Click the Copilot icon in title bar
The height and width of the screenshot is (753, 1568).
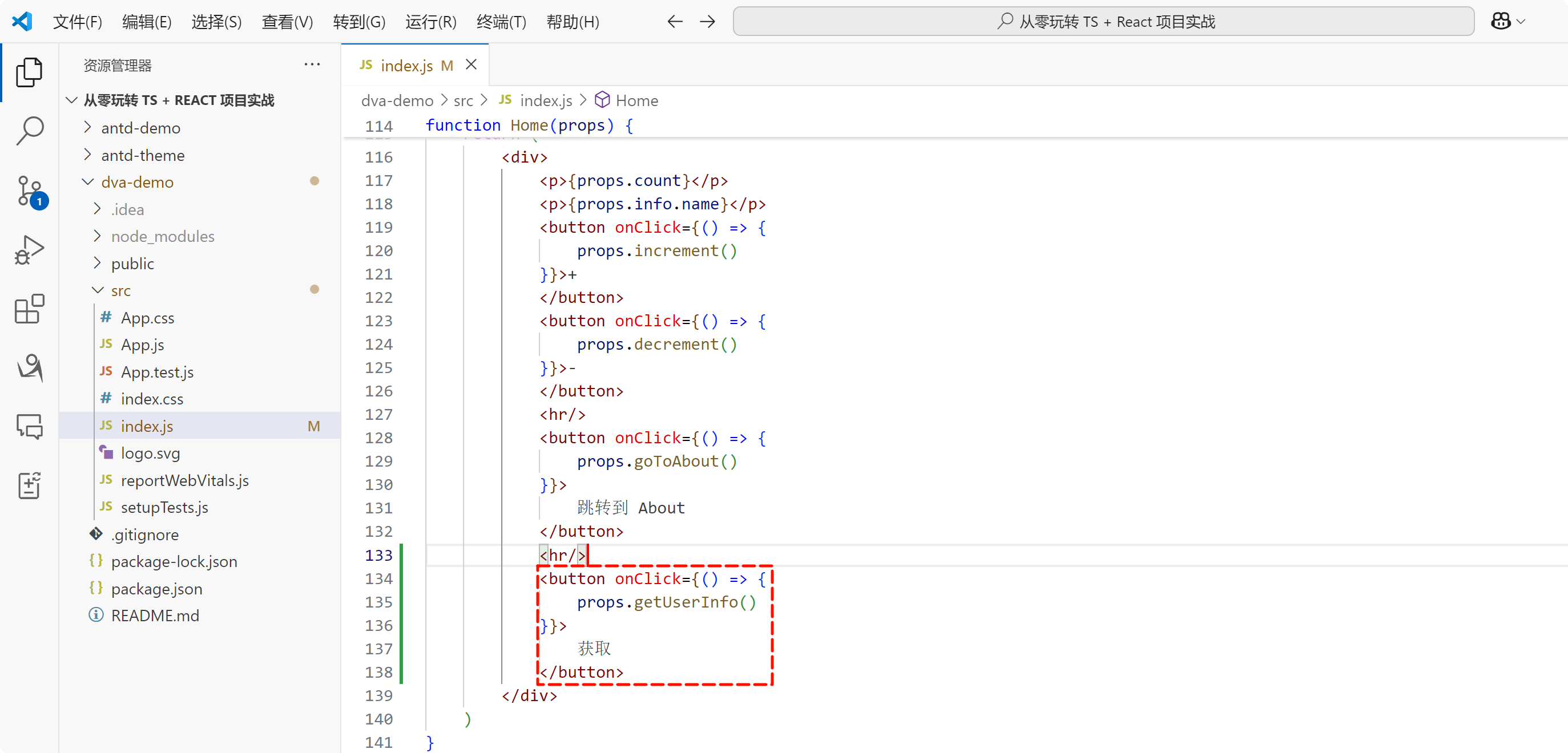1501,22
